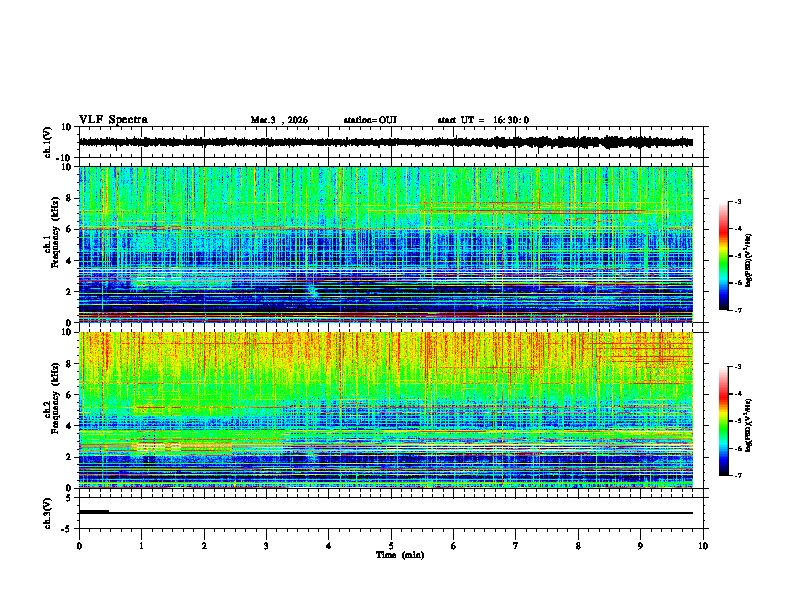The image size is (792, 612).
Task: Click the '4' kHz tick of ch.2 spectrogram
Action: 70,426
